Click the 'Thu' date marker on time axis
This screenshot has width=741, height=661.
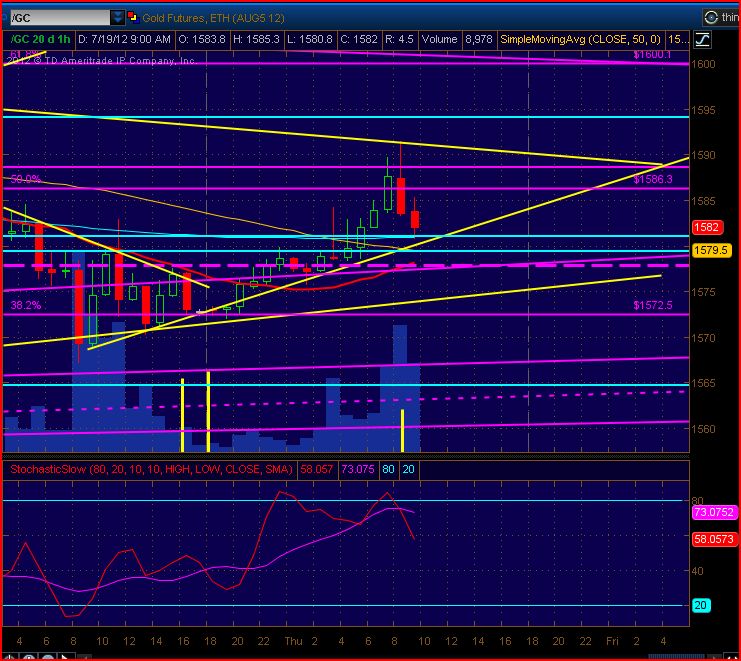293,641
